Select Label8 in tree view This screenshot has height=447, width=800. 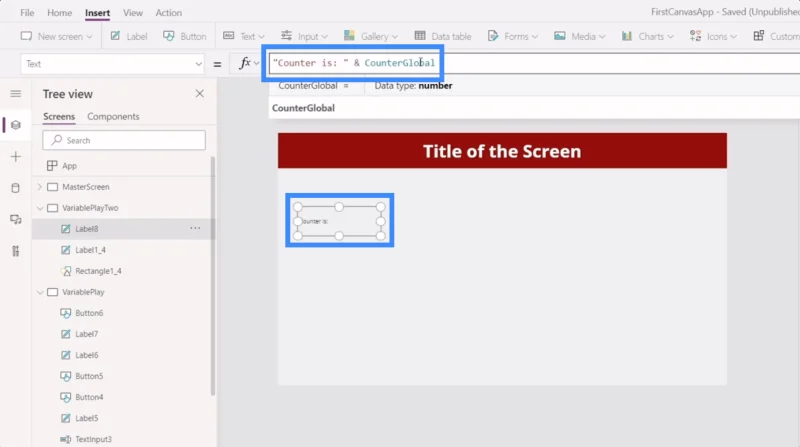(x=86, y=229)
